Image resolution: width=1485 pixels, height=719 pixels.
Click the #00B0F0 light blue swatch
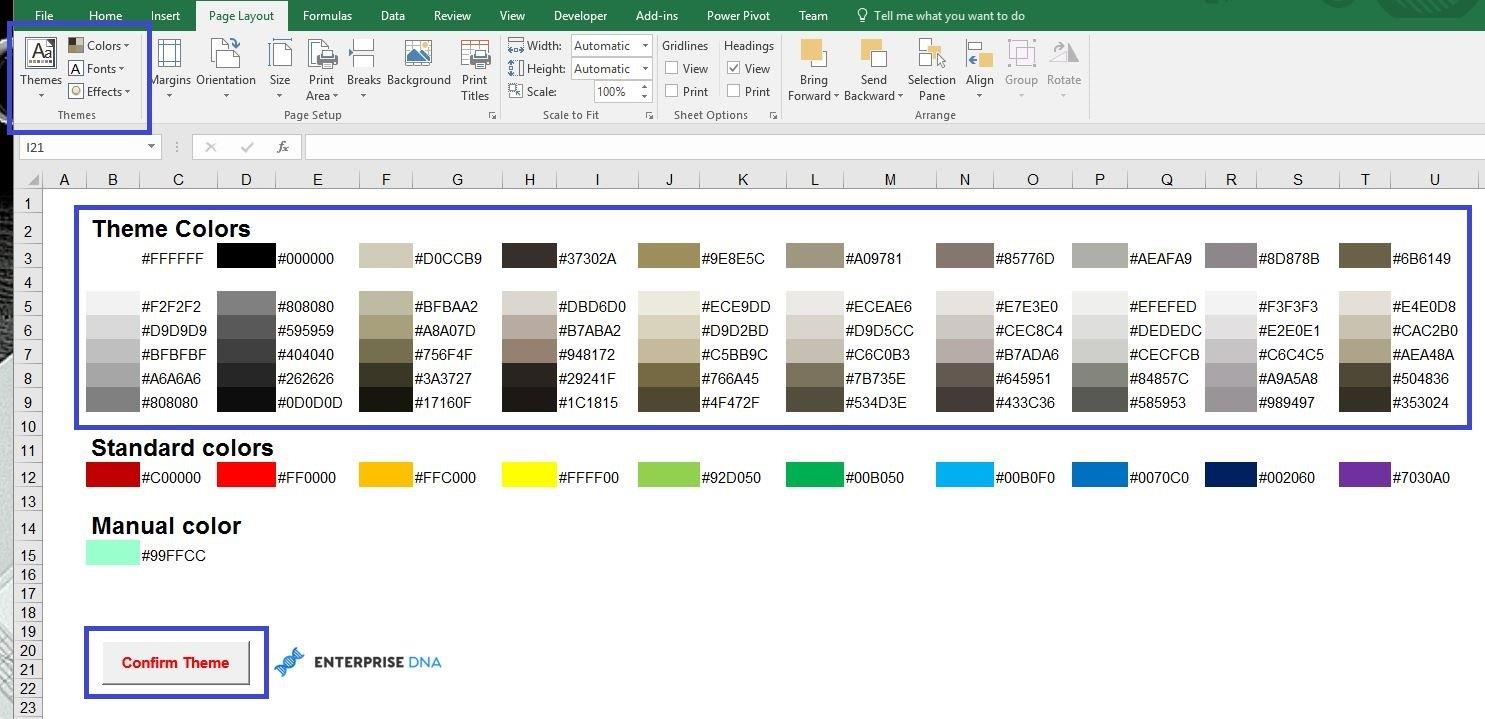pyautogui.click(x=965, y=475)
